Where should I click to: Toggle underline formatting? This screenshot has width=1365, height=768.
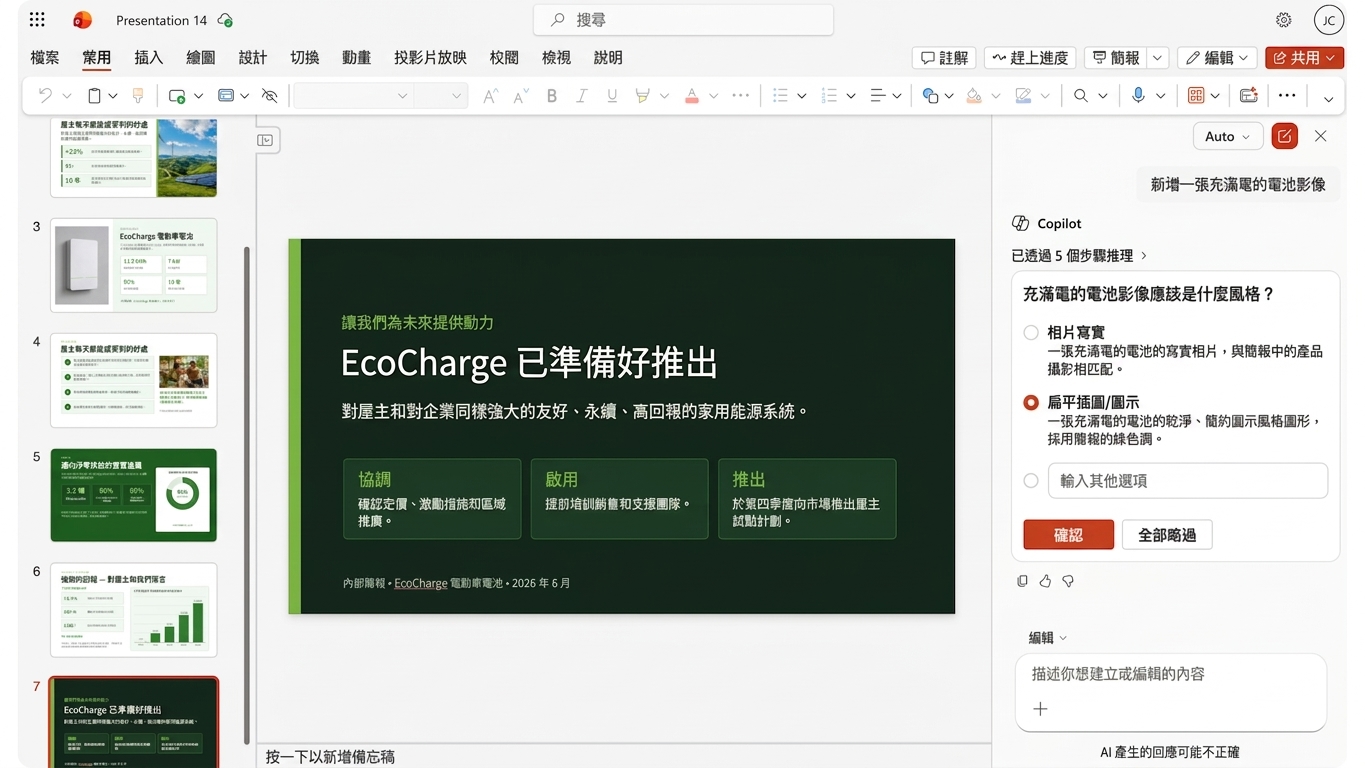pos(612,96)
